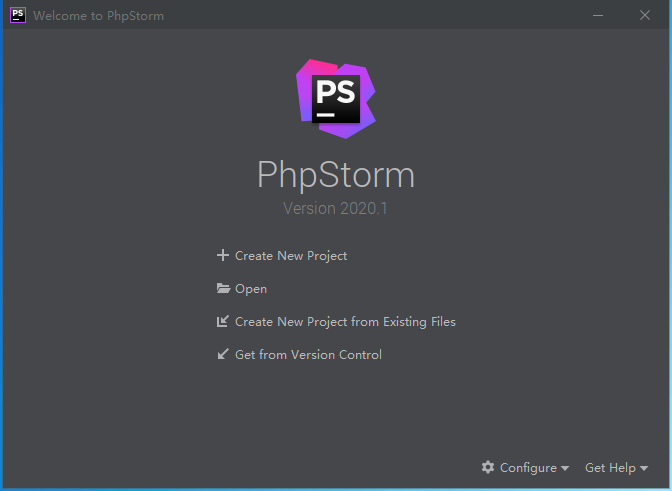Click the large PhpStorm logo
Image resolution: width=672 pixels, height=491 pixels.
point(336,99)
